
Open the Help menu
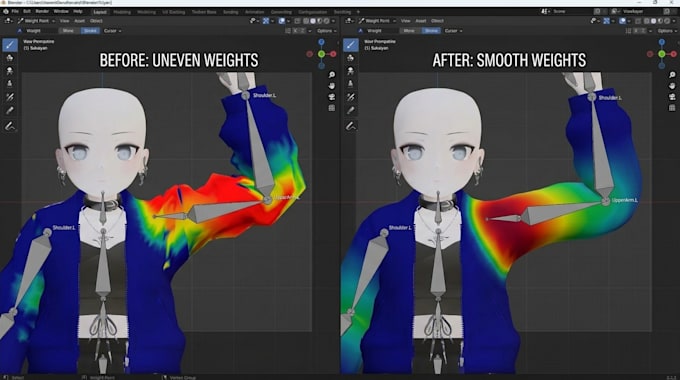click(x=78, y=11)
